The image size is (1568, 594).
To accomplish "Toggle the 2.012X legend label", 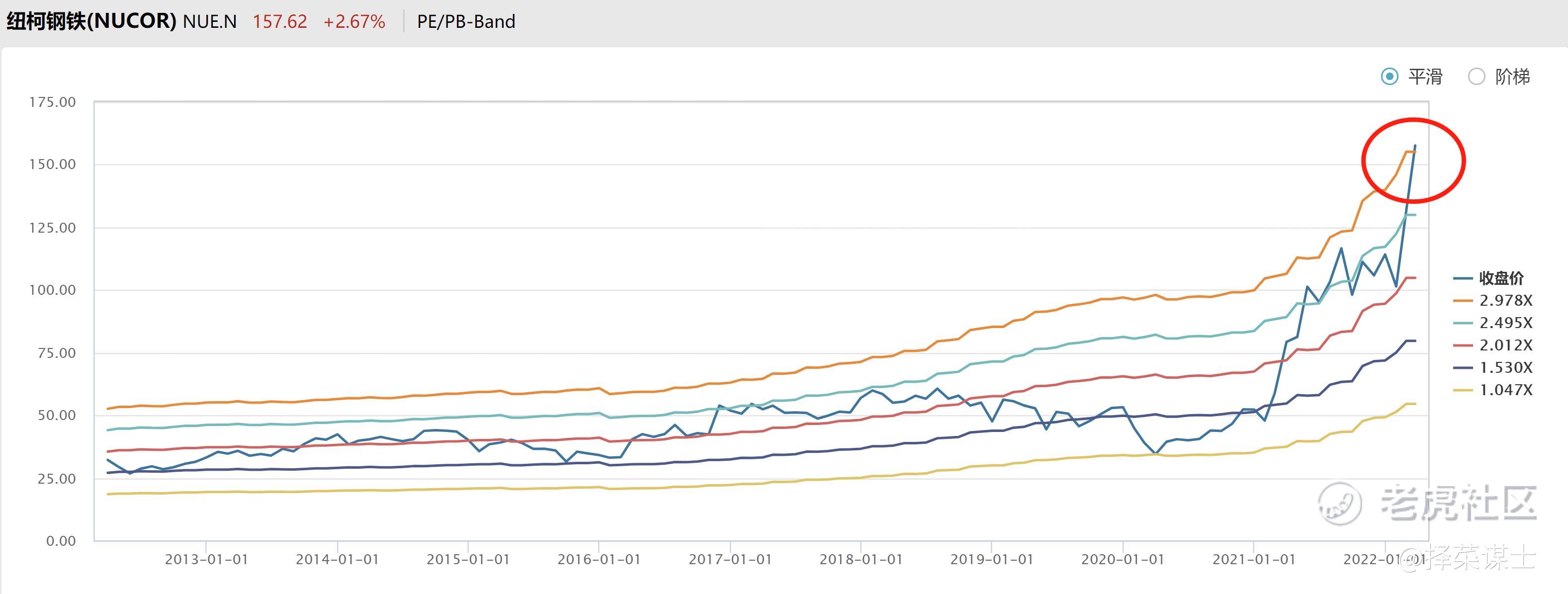I will click(x=1505, y=345).
